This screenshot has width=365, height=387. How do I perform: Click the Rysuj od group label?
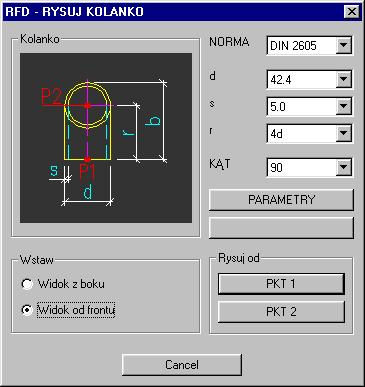239,258
